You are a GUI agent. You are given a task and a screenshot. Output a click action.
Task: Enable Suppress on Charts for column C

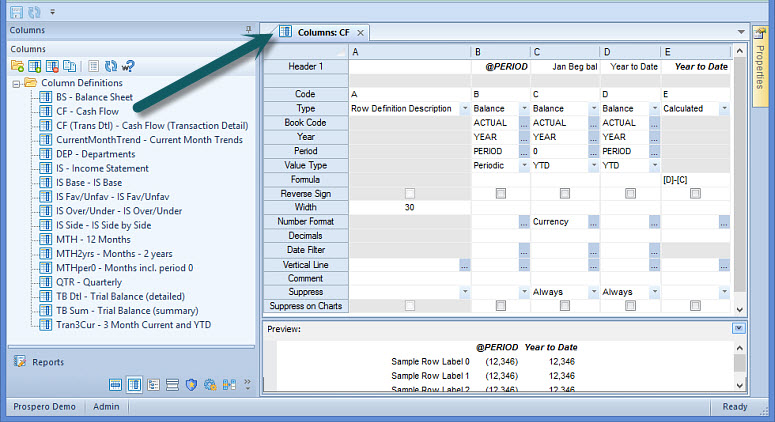(x=564, y=305)
